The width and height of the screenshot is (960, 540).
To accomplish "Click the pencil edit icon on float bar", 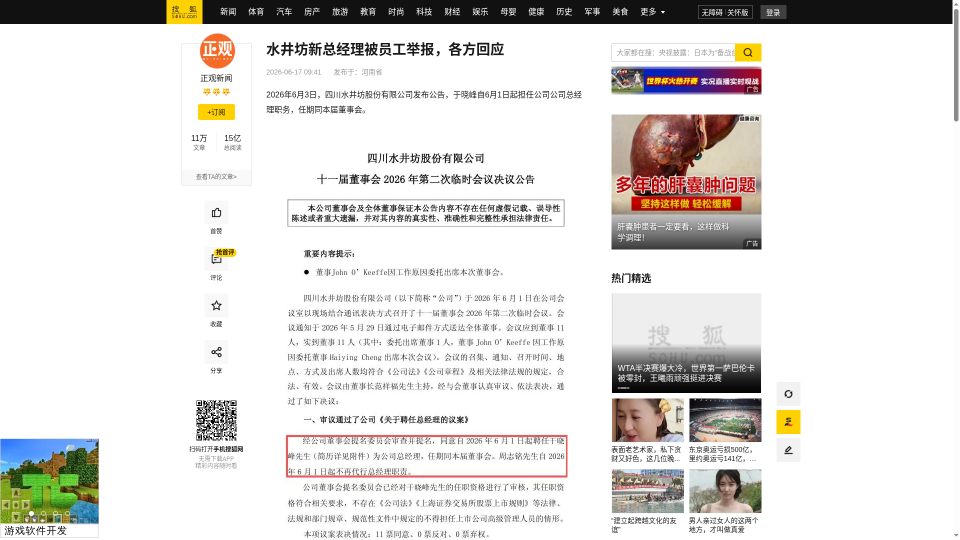I will coord(788,450).
